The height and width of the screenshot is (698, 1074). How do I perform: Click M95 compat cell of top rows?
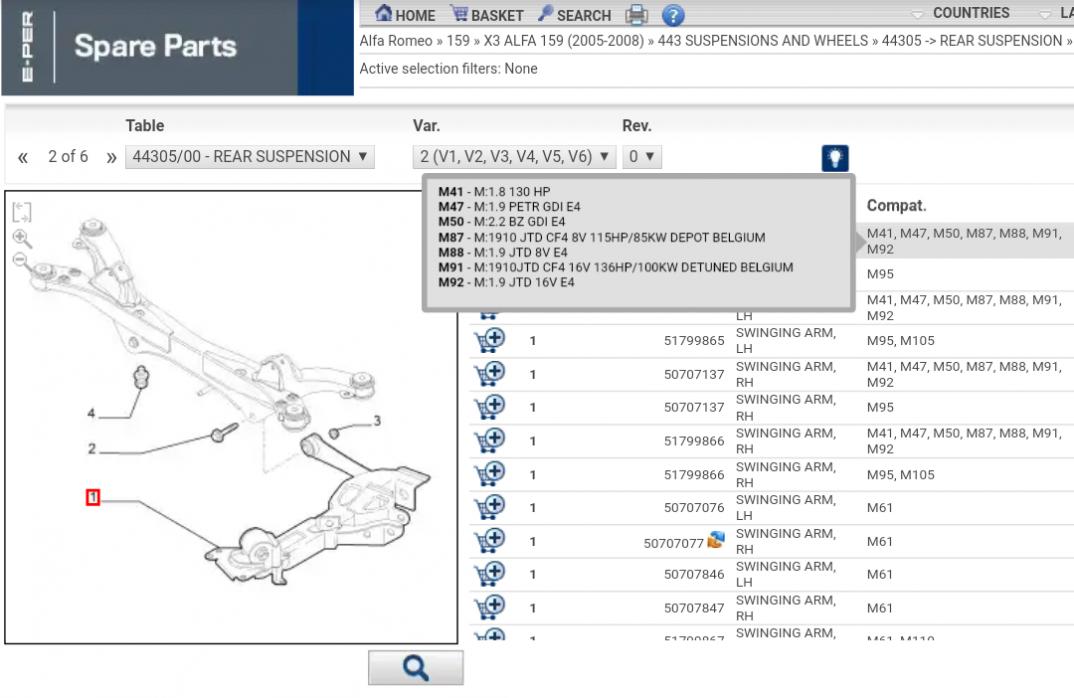[x=880, y=274]
